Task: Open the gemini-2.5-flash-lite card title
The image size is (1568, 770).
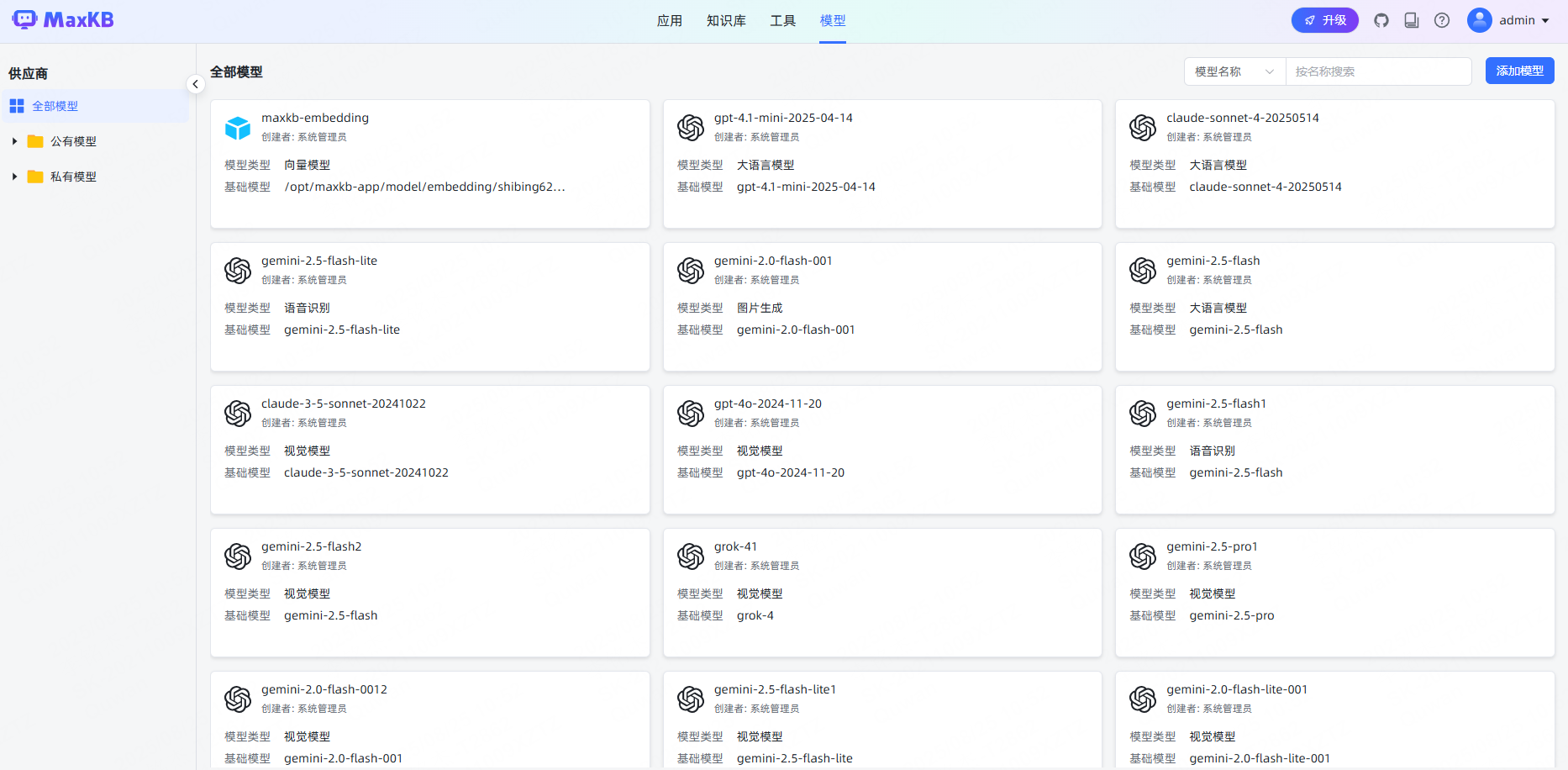Action: [x=319, y=261]
